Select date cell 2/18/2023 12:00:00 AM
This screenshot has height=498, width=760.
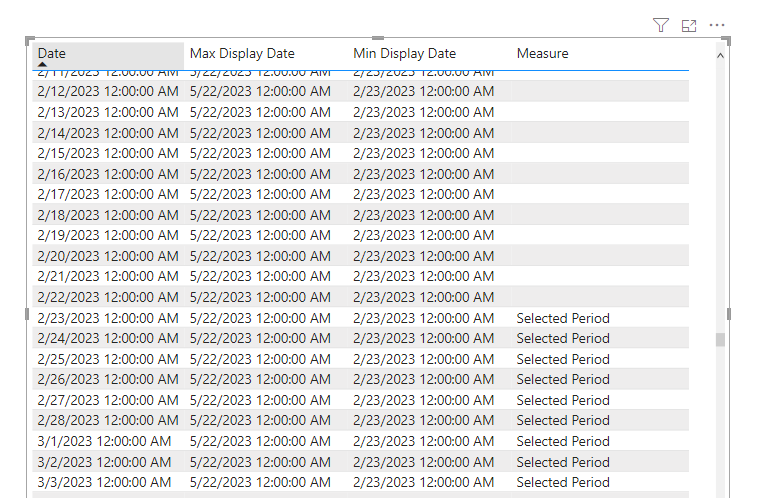(x=108, y=215)
